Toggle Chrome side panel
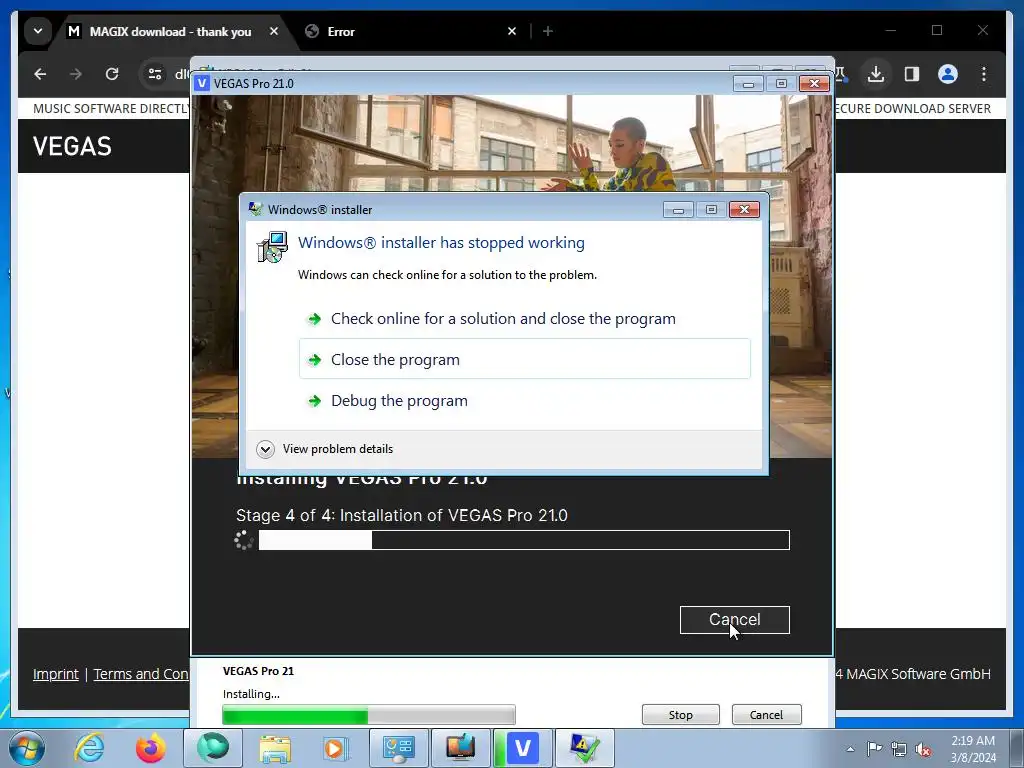Image resolution: width=1024 pixels, height=768 pixels. [912, 74]
